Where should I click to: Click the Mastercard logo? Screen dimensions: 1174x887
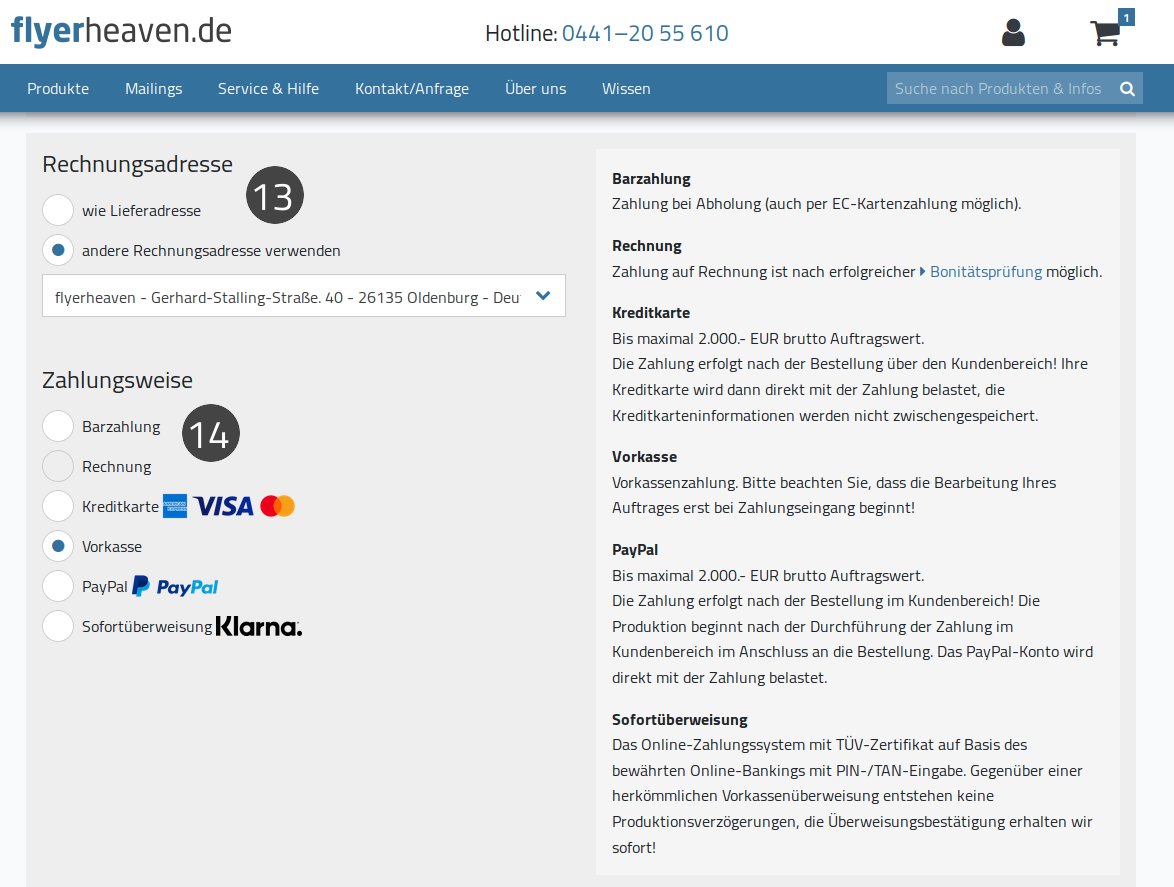pos(278,507)
